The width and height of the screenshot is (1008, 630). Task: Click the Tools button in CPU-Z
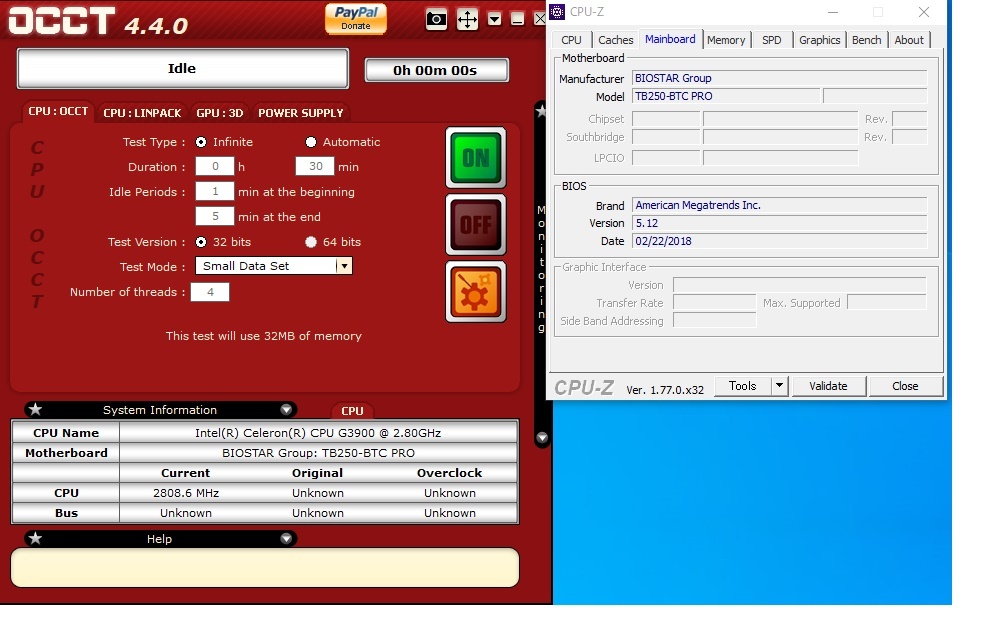pos(742,386)
